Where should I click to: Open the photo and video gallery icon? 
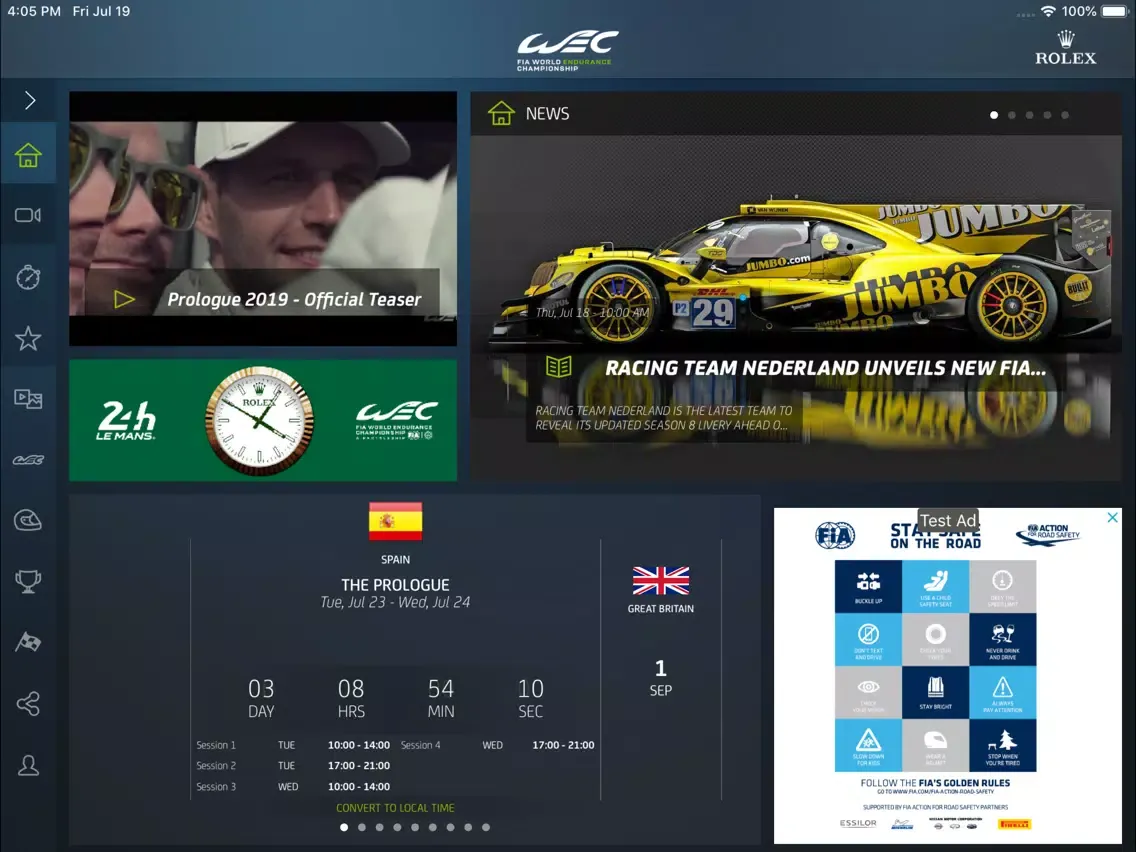pyautogui.click(x=28, y=398)
